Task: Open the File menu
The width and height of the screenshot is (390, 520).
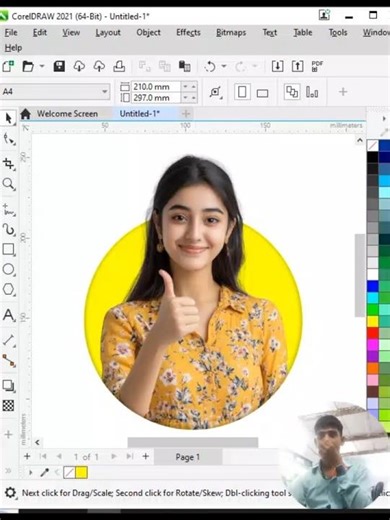Action: [x=11, y=33]
